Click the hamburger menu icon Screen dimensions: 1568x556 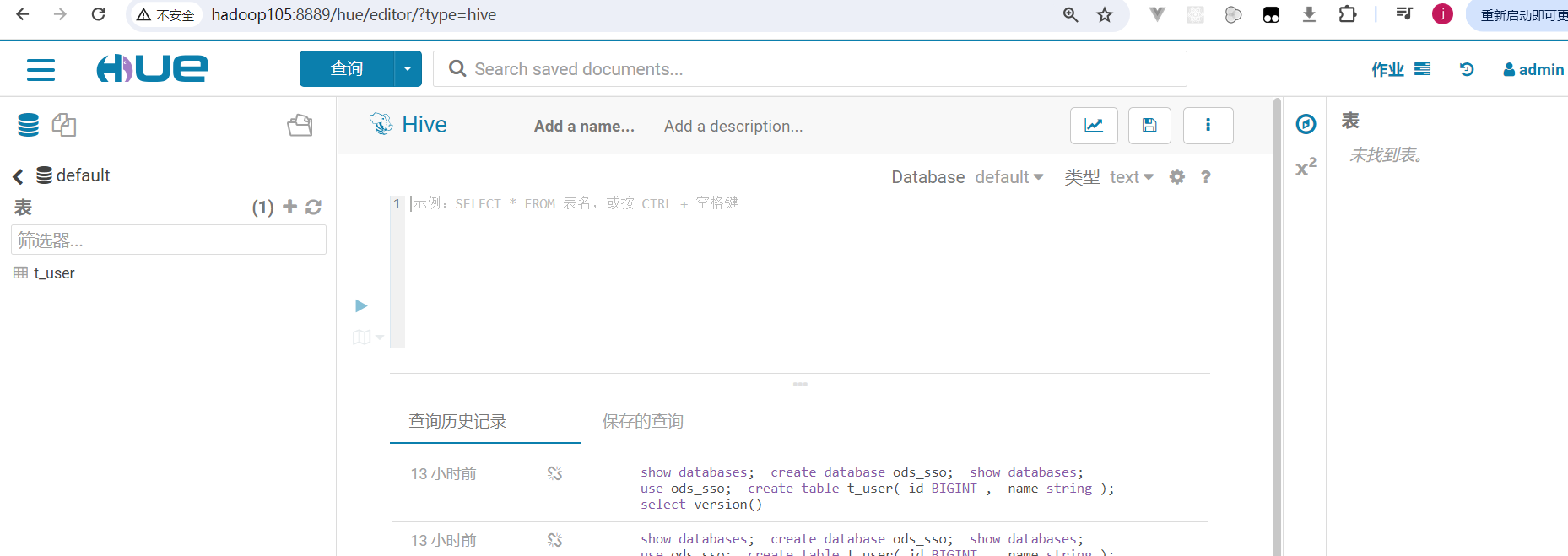coord(41,69)
